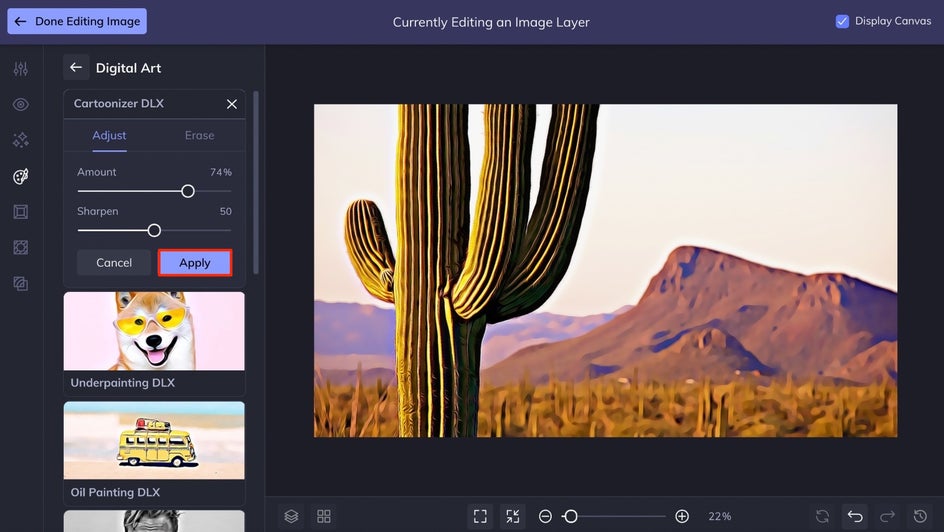Zoom in with the plus icon
The width and height of the screenshot is (944, 532).
click(682, 516)
